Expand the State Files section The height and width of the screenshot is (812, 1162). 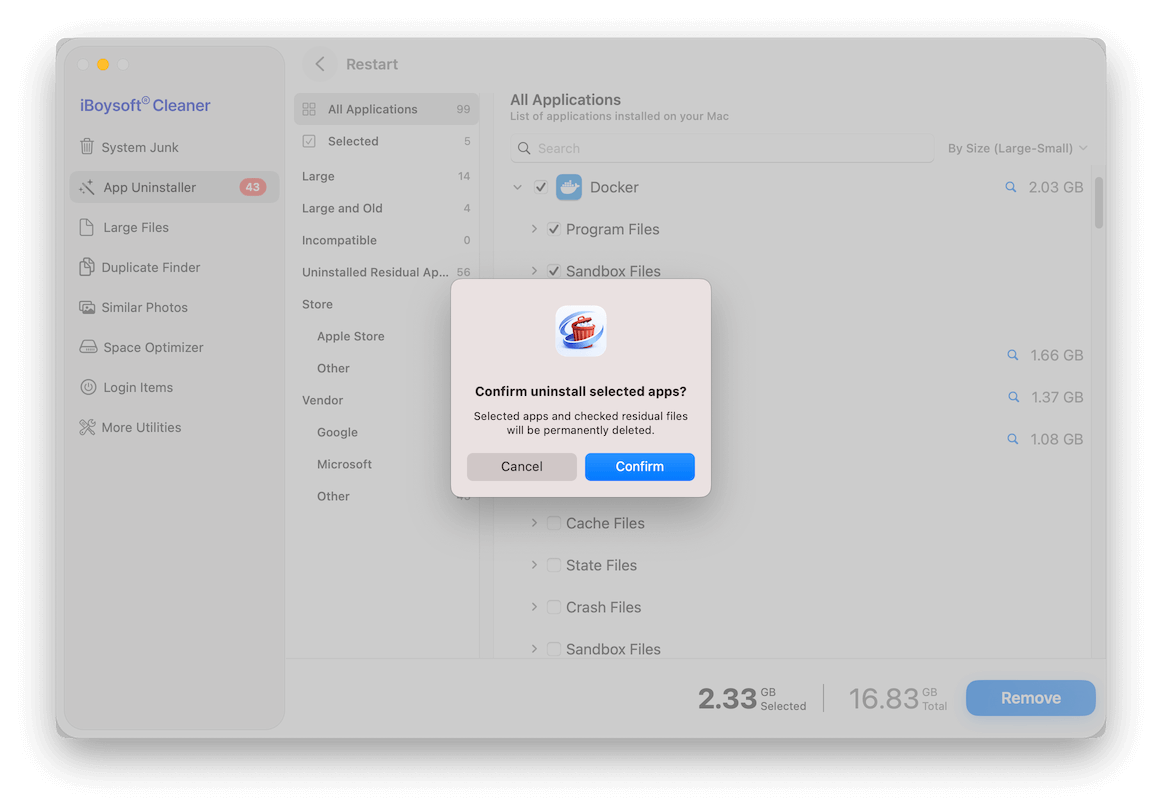533,564
